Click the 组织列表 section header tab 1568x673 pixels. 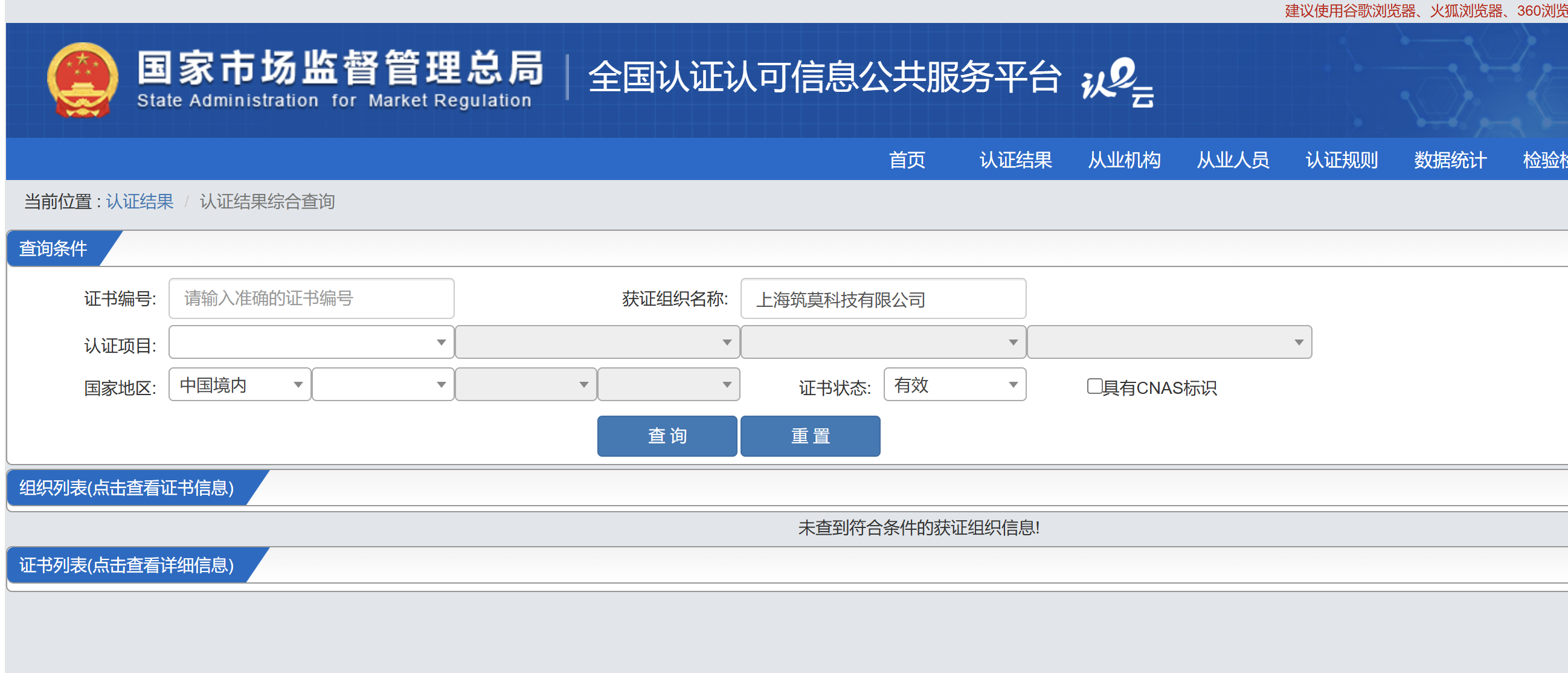click(127, 488)
